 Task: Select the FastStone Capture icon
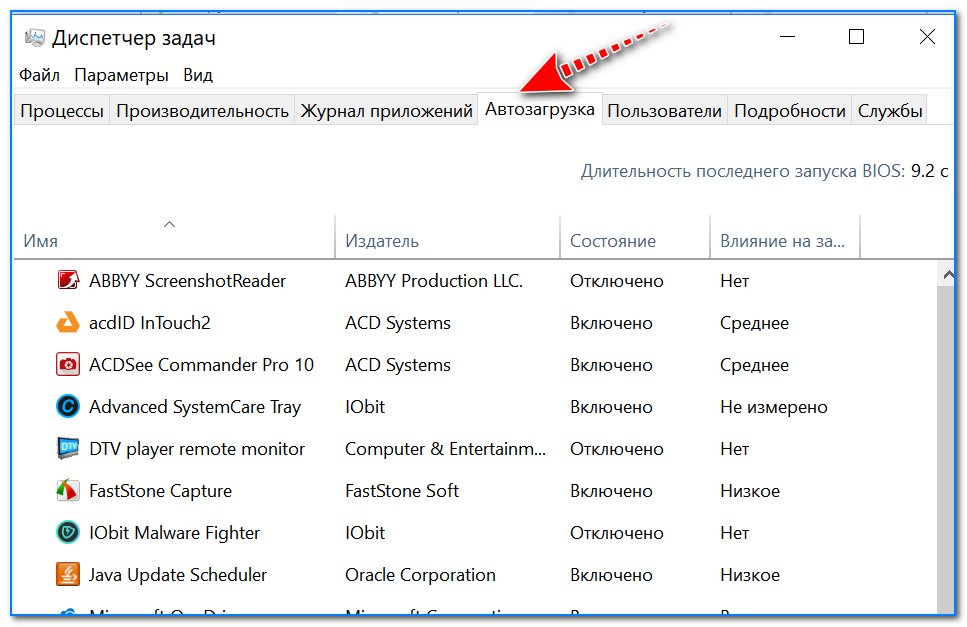[x=68, y=490]
